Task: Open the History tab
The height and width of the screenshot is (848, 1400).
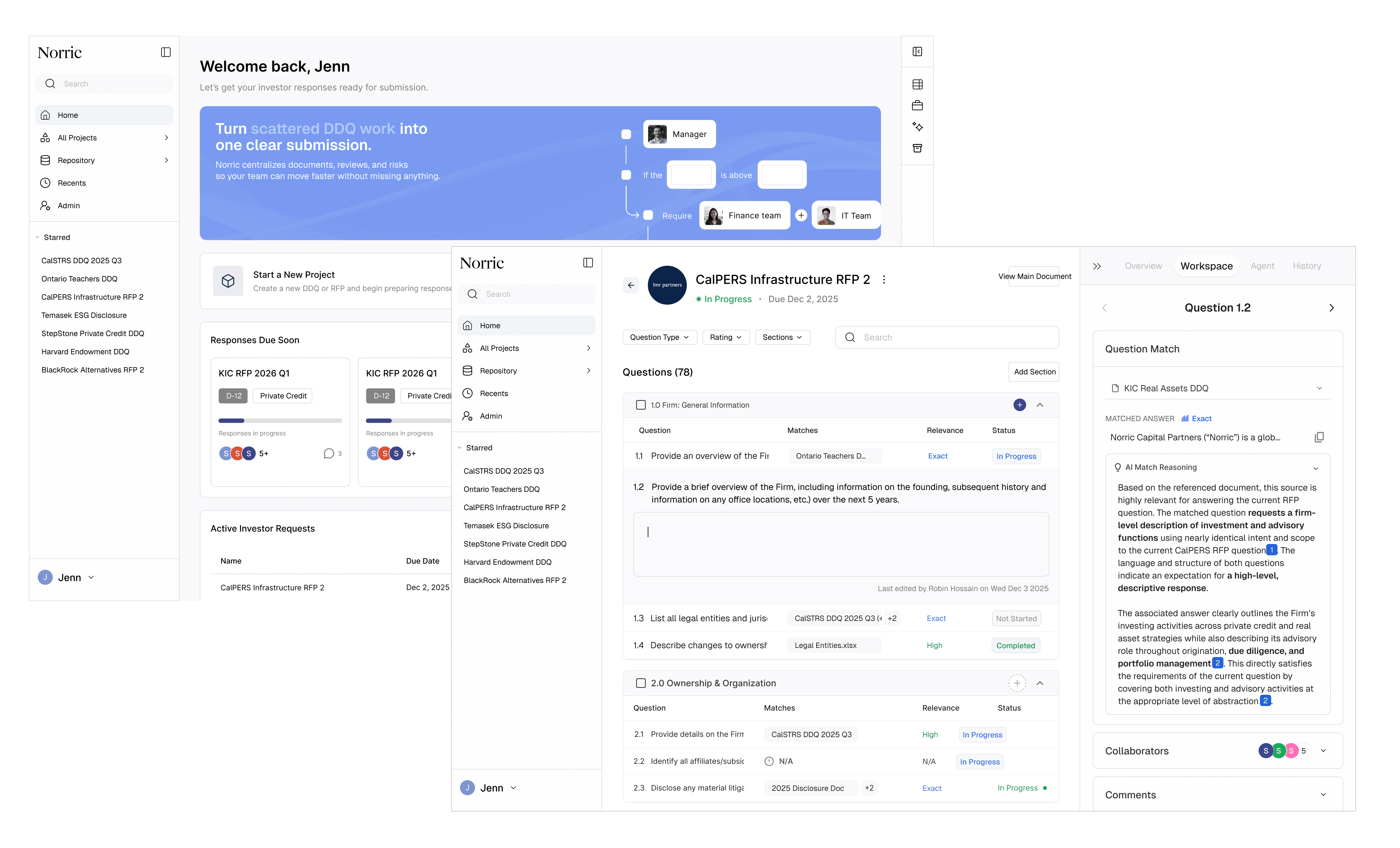Action: (1306, 266)
